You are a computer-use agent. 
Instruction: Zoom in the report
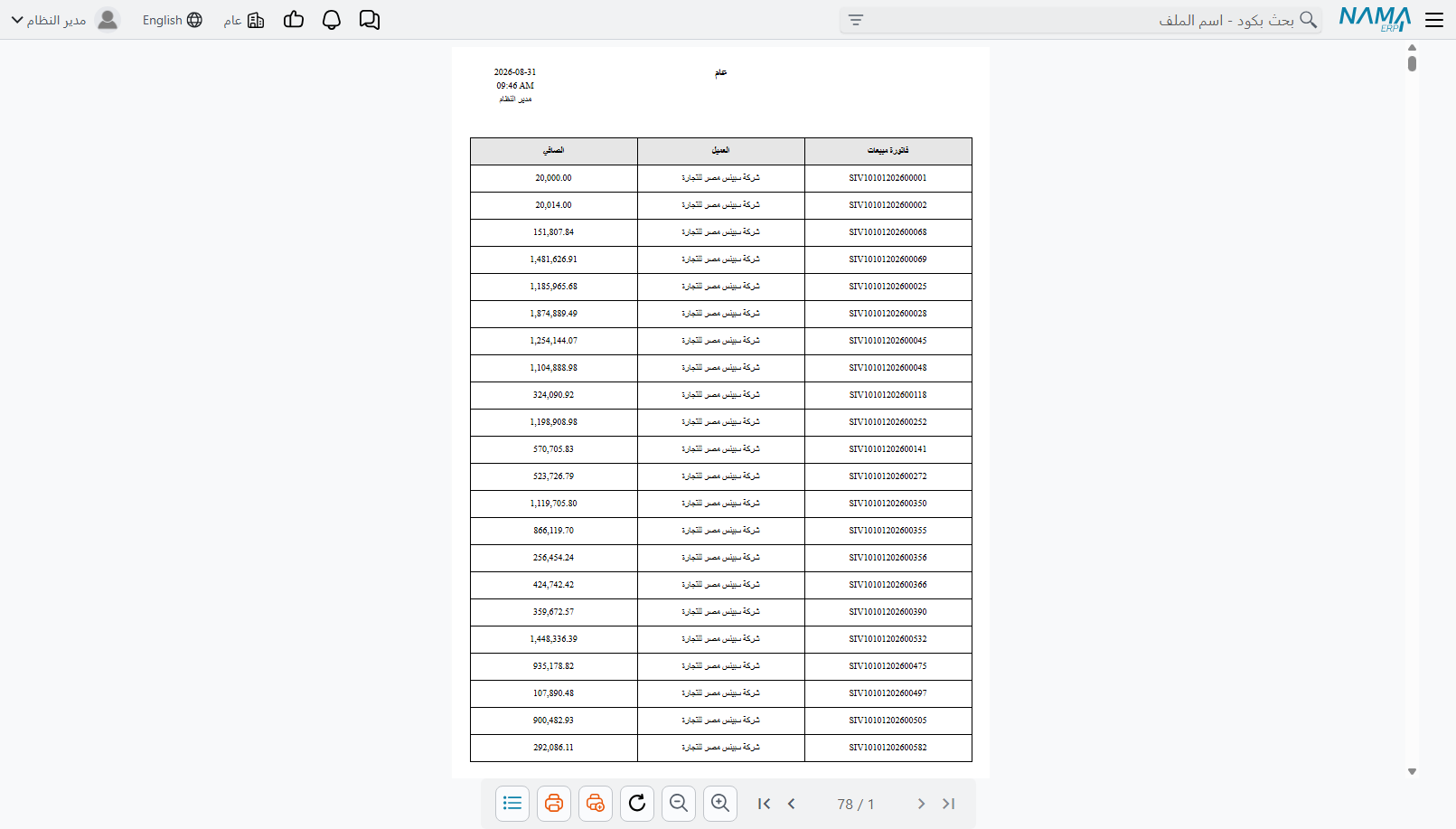pyautogui.click(x=720, y=803)
